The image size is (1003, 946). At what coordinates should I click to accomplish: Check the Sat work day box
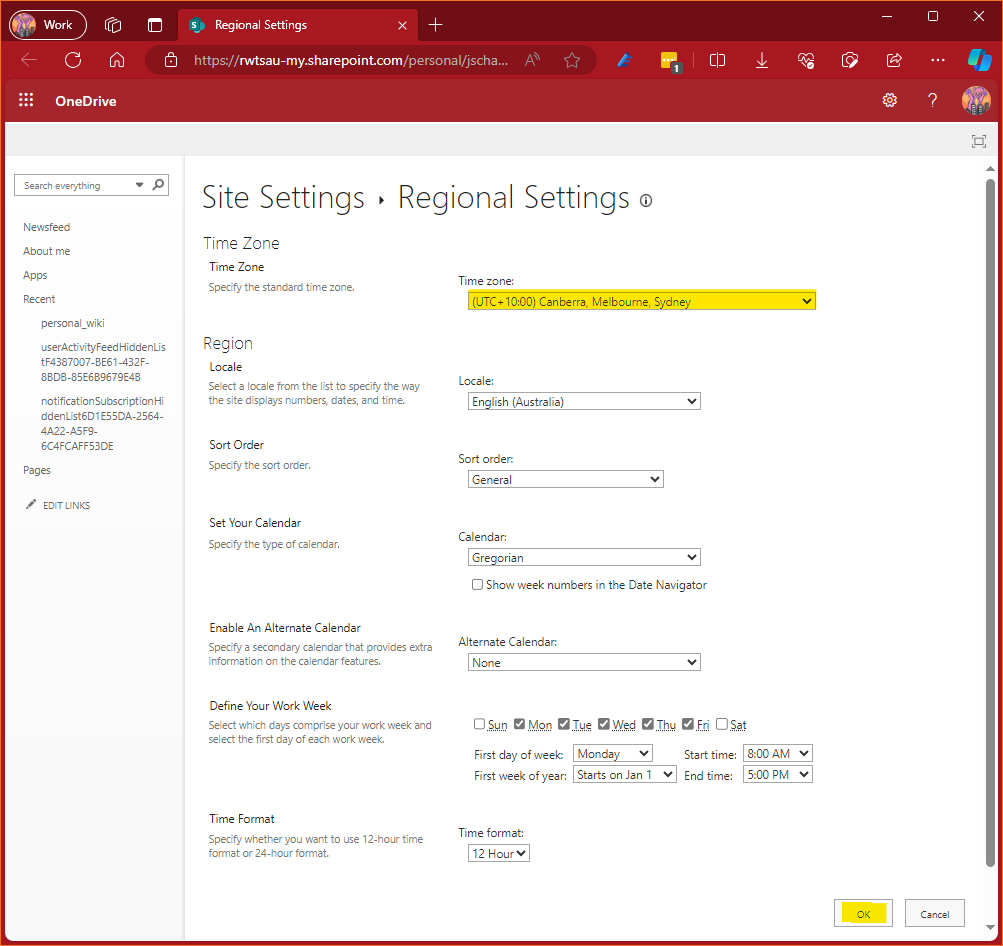tap(722, 724)
